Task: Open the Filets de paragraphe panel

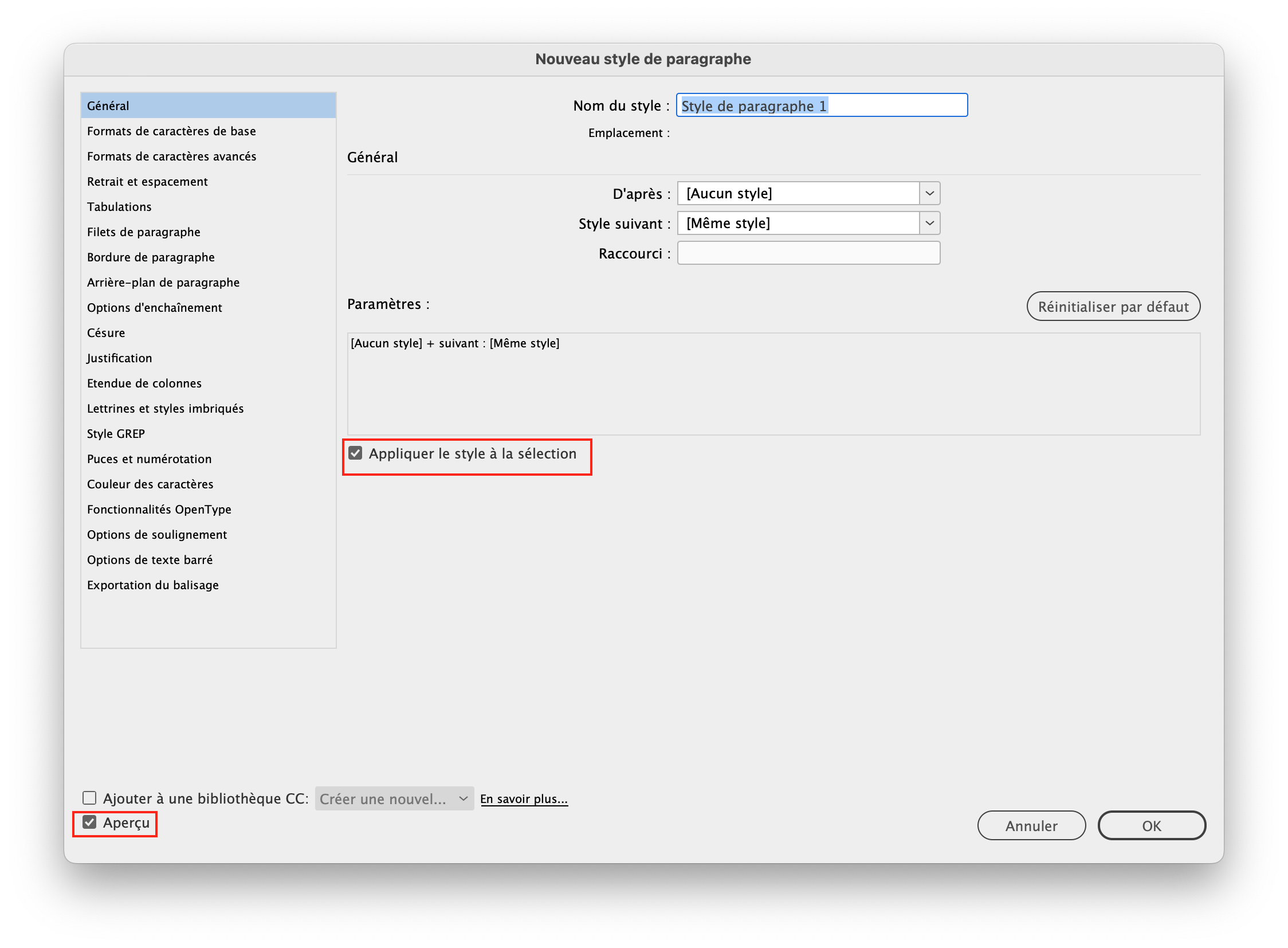Action: [x=143, y=232]
